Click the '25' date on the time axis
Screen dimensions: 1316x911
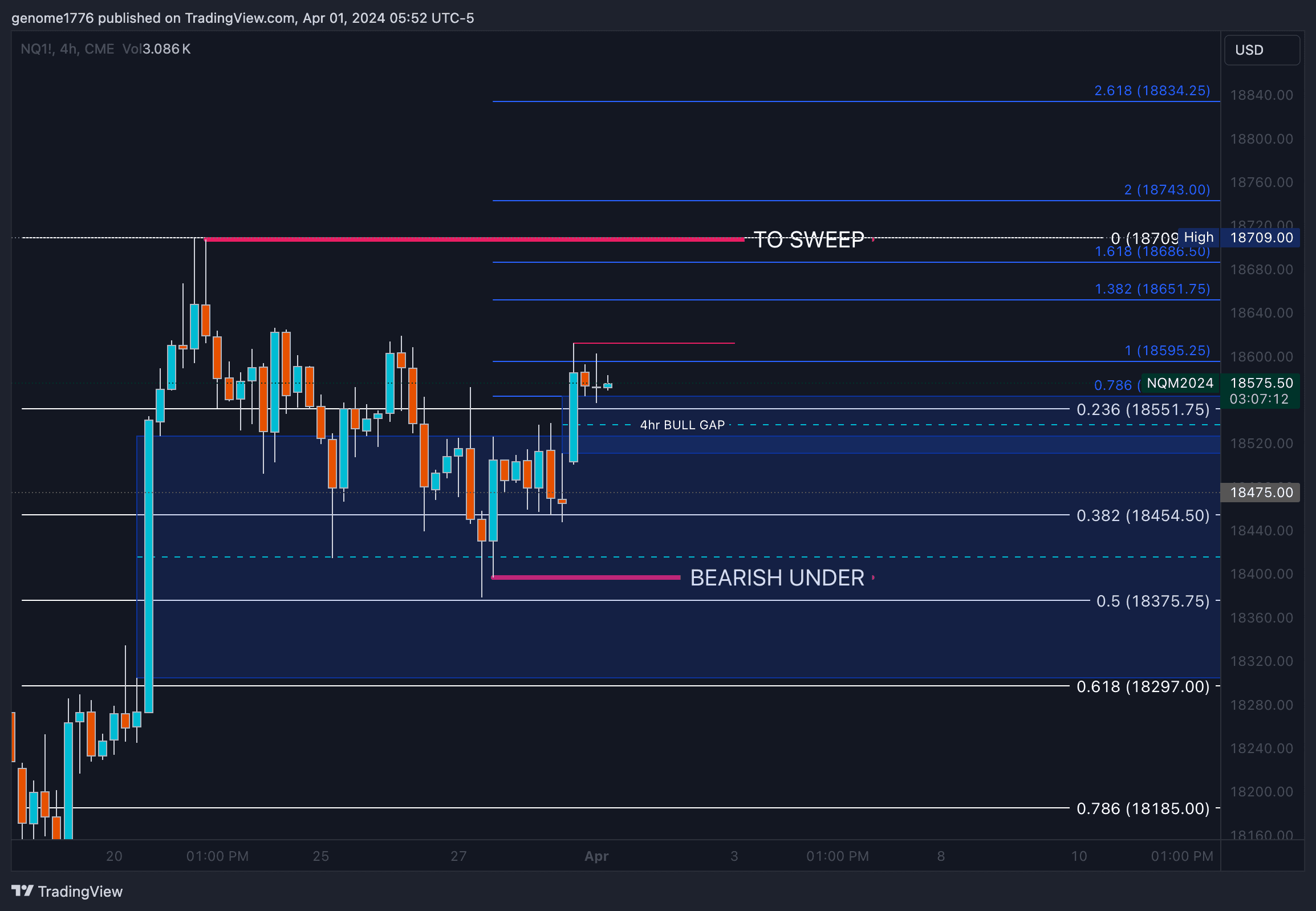coord(321,856)
